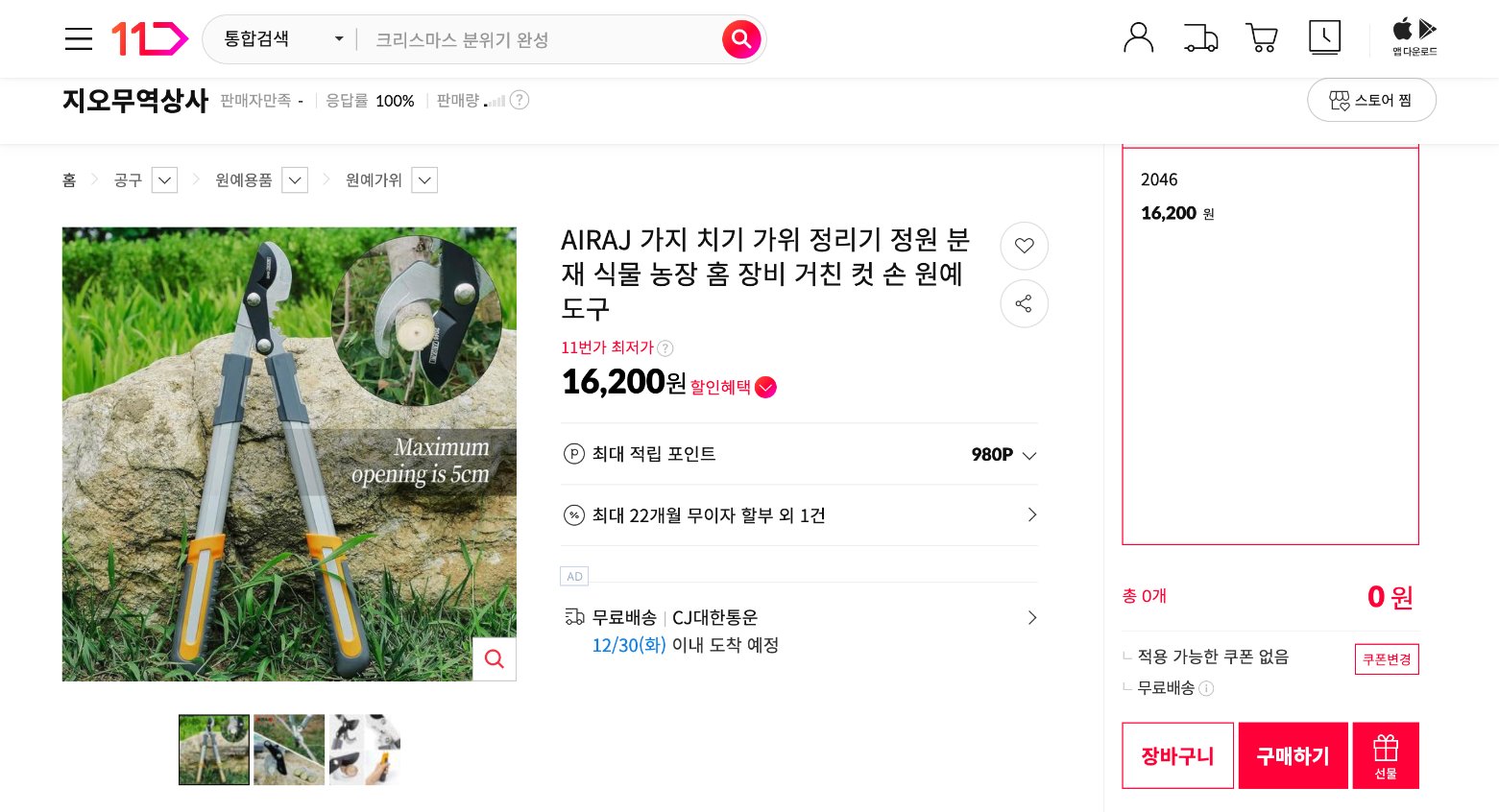1499x812 pixels.
Task: View recent items via the clock icon
Action: [1324, 37]
